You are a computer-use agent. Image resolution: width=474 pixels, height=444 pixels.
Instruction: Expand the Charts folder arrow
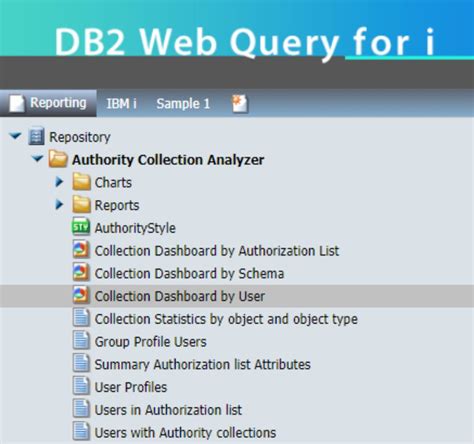tap(59, 182)
